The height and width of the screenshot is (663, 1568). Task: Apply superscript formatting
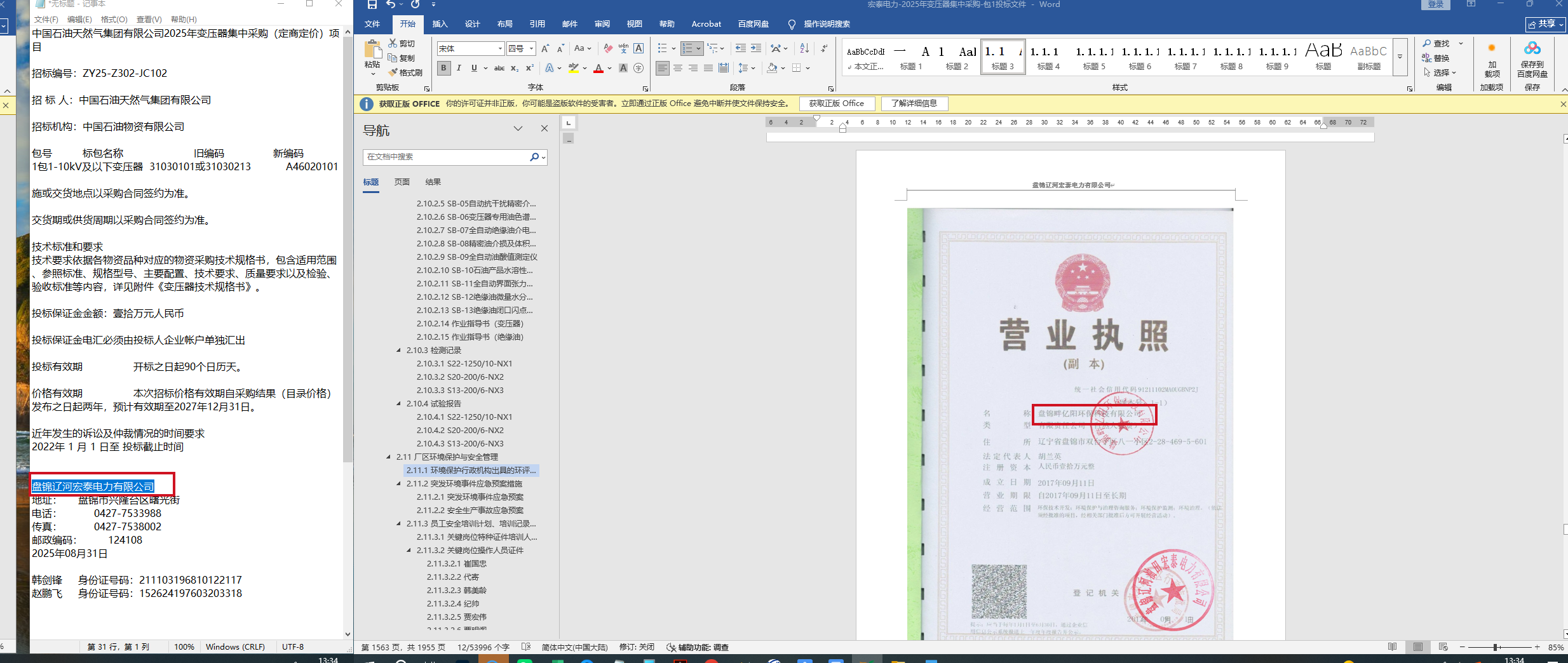(529, 68)
